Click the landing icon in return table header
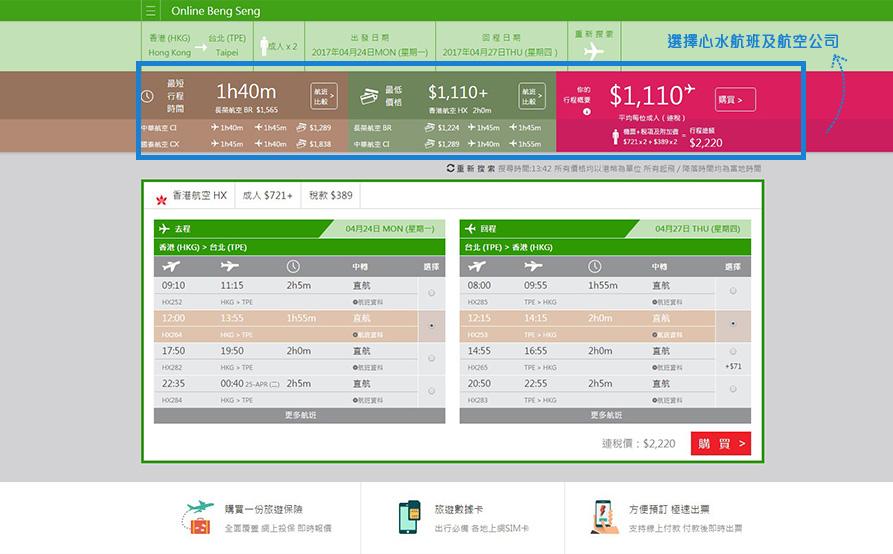Viewport: 893px width, 554px height. 534,266
